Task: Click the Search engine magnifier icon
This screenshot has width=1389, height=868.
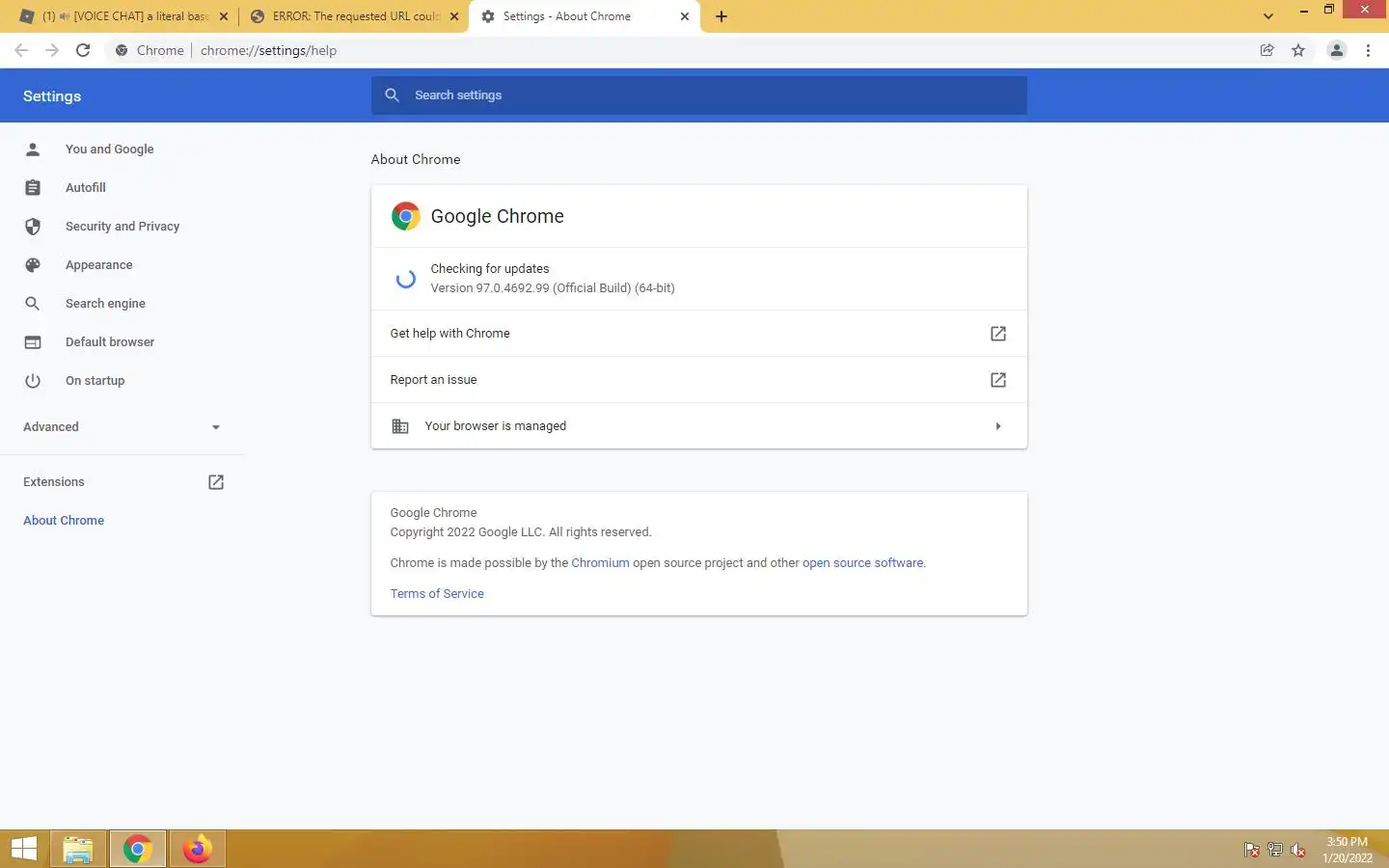Action: 33,303
